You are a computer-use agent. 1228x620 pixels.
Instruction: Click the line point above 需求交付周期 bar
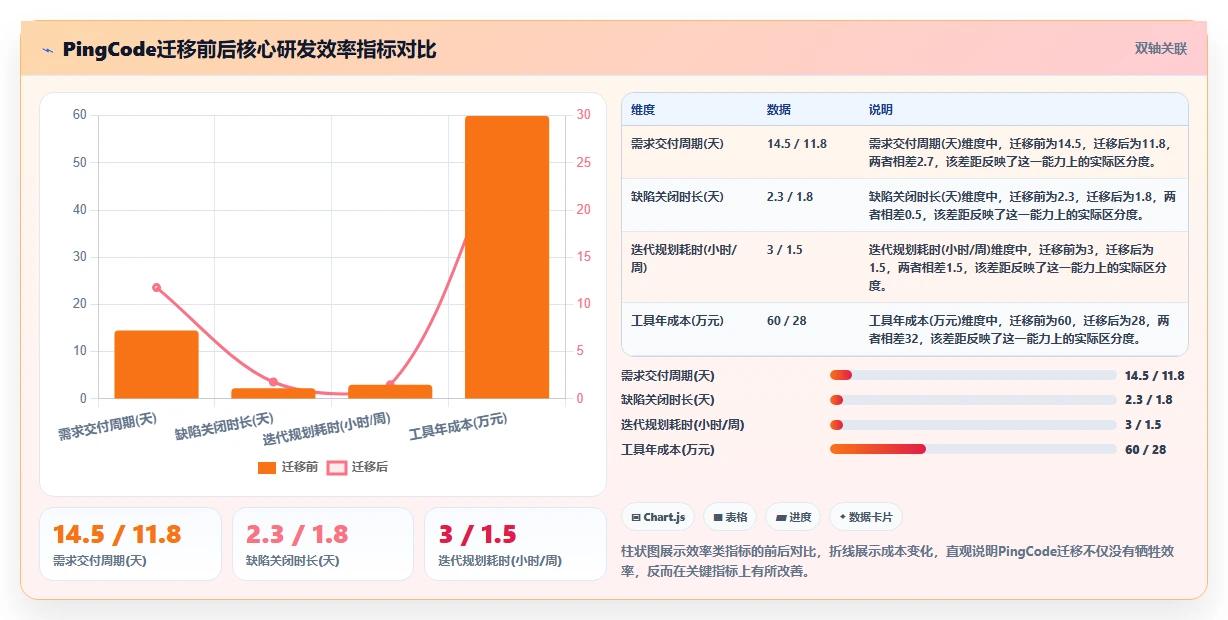coord(156,287)
